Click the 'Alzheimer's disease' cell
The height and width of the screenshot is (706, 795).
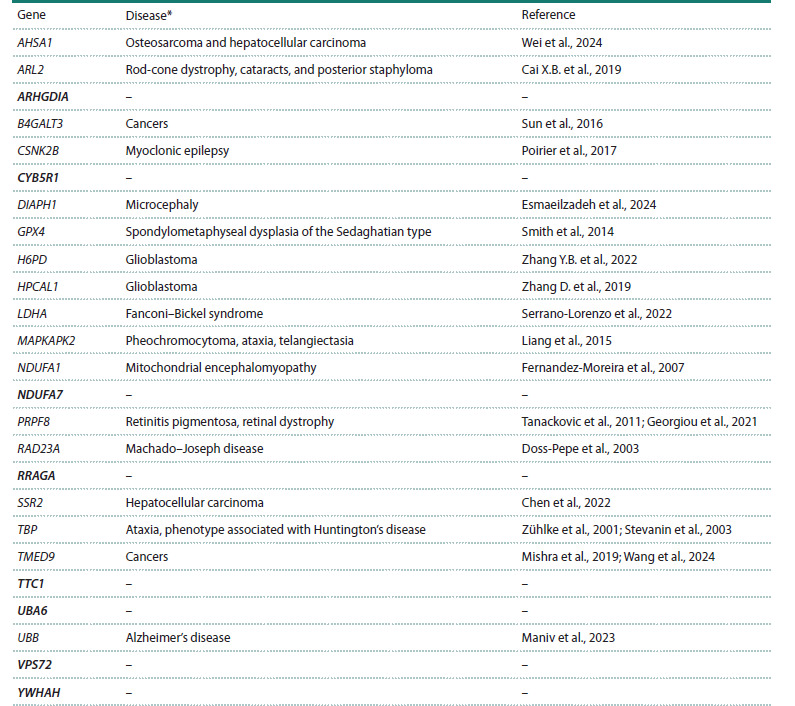pyautogui.click(x=177, y=638)
